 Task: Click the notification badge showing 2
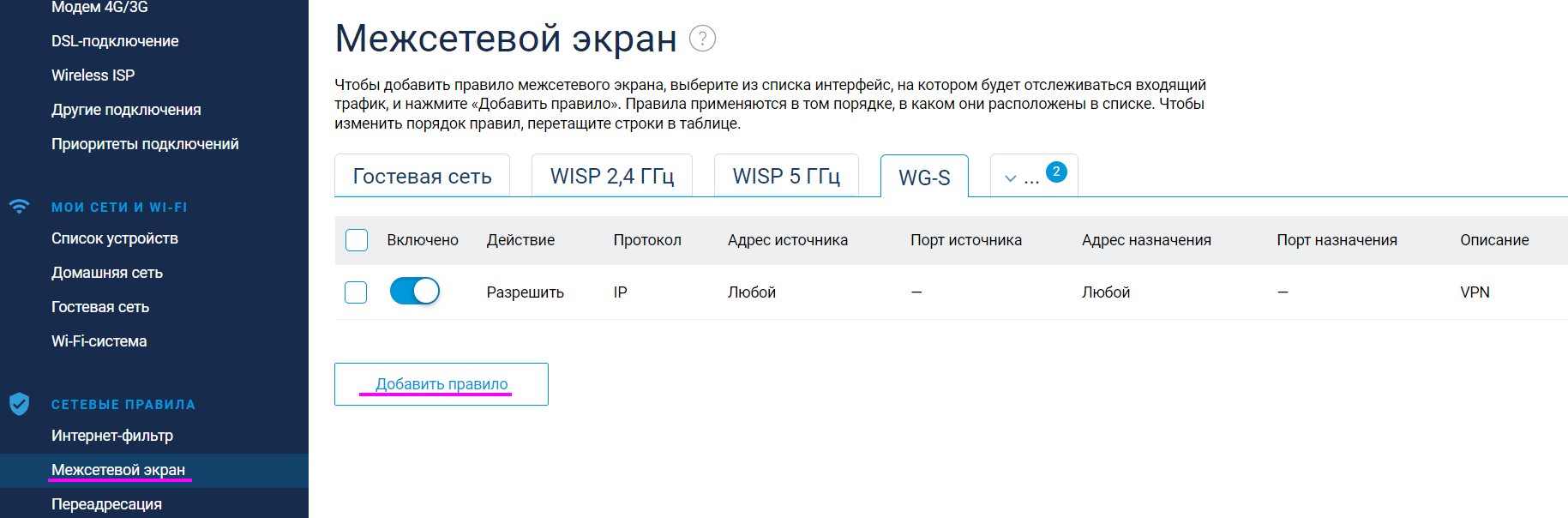click(1056, 172)
